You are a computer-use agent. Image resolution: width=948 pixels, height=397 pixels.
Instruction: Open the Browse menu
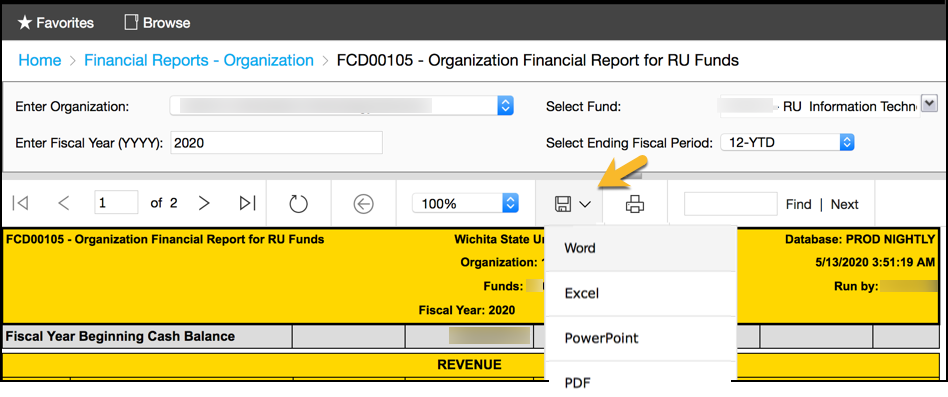tap(157, 23)
